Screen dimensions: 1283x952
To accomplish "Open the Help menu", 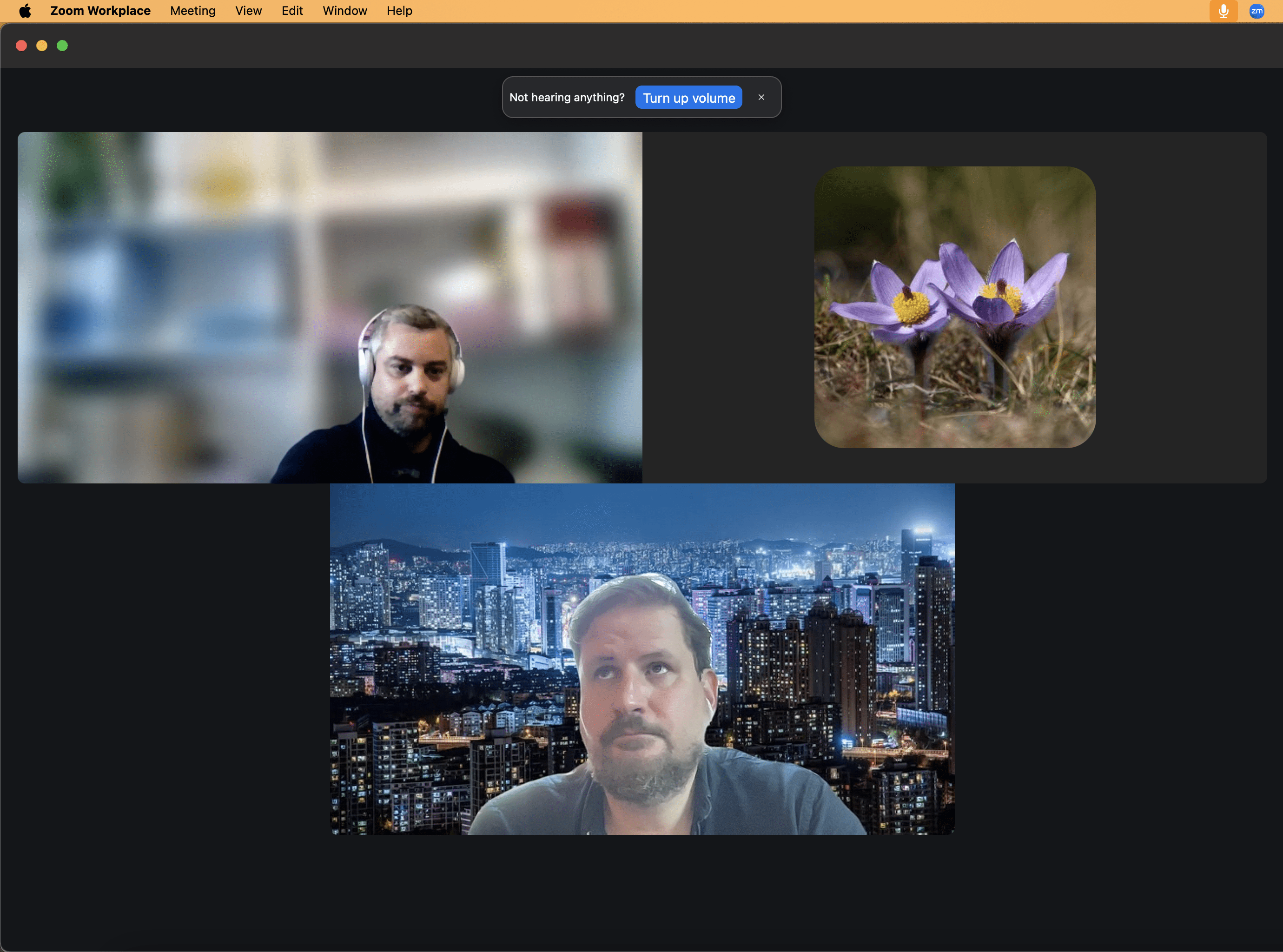I will (x=399, y=11).
